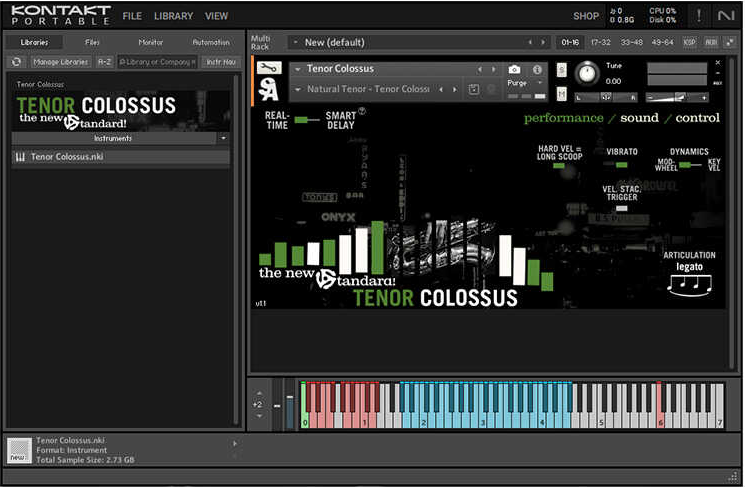The width and height of the screenshot is (745, 487).
Task: Click the Library or Company search field
Action: point(157,62)
